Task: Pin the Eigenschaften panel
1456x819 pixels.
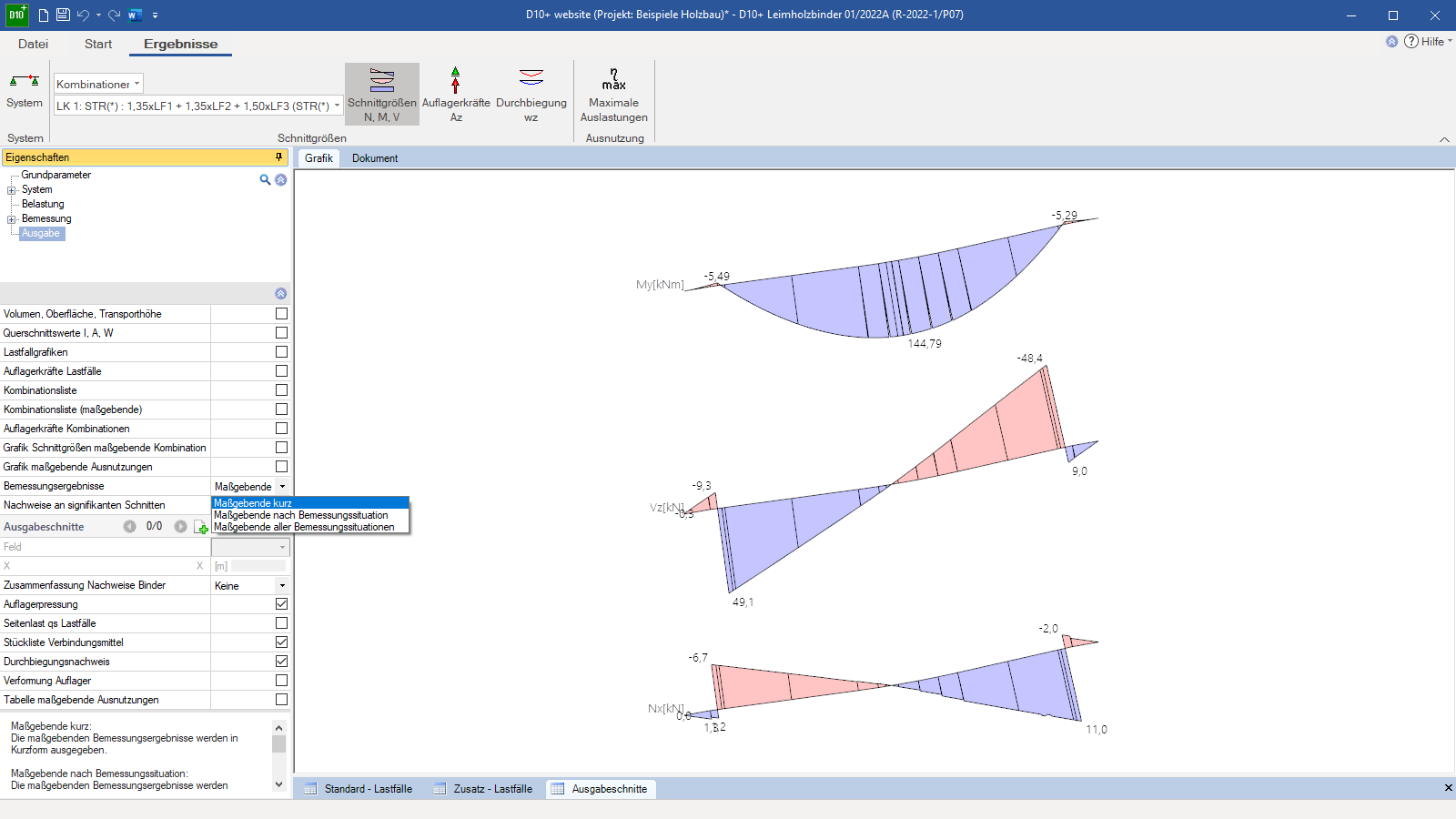Action: pos(279,157)
